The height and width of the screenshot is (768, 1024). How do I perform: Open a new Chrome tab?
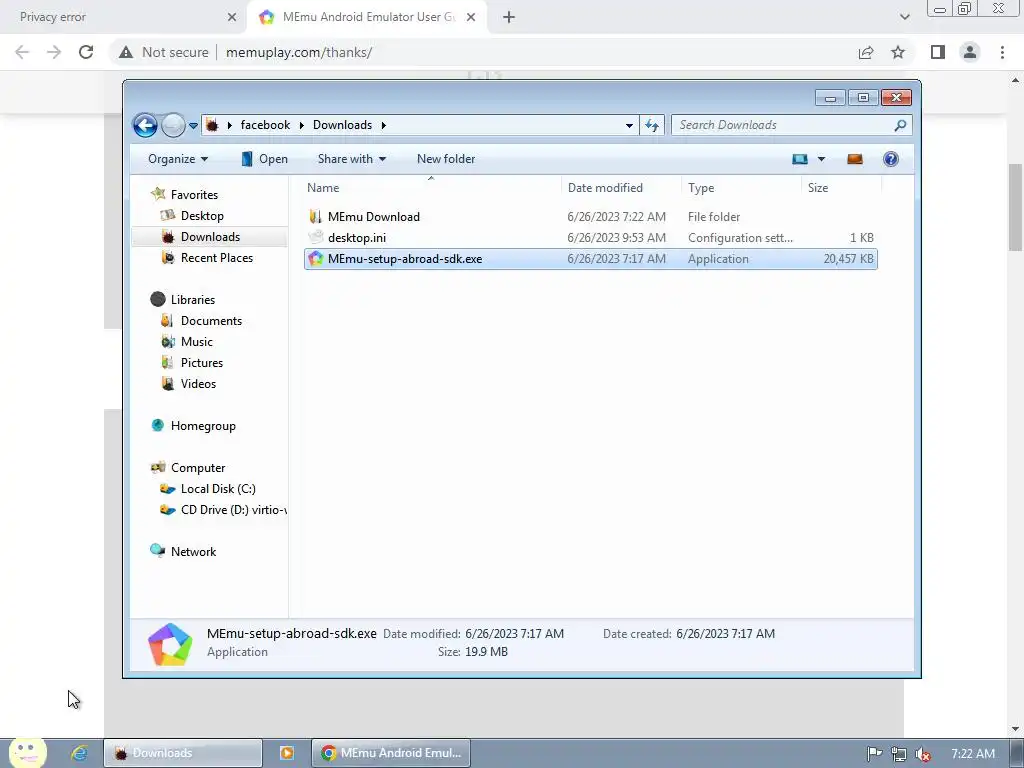[x=509, y=17]
